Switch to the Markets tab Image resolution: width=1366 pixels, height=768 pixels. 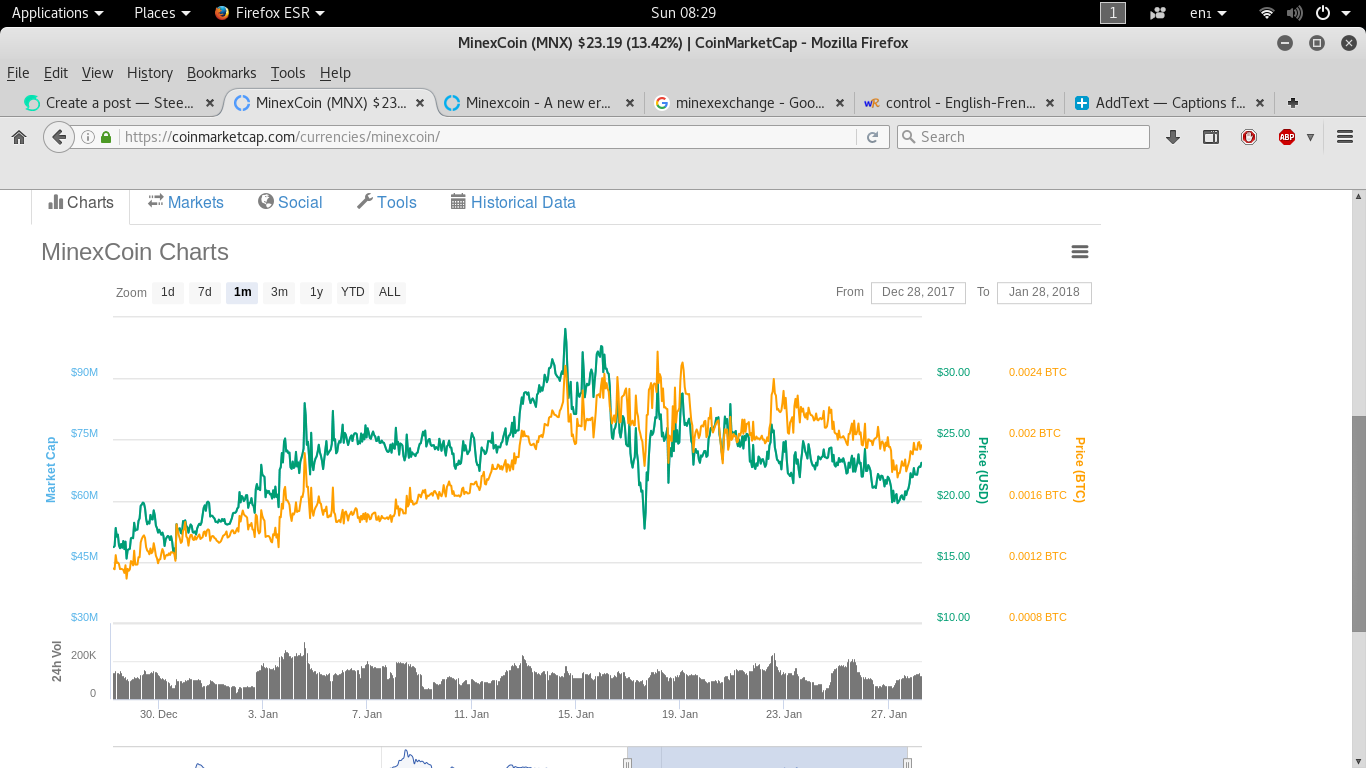click(x=186, y=202)
